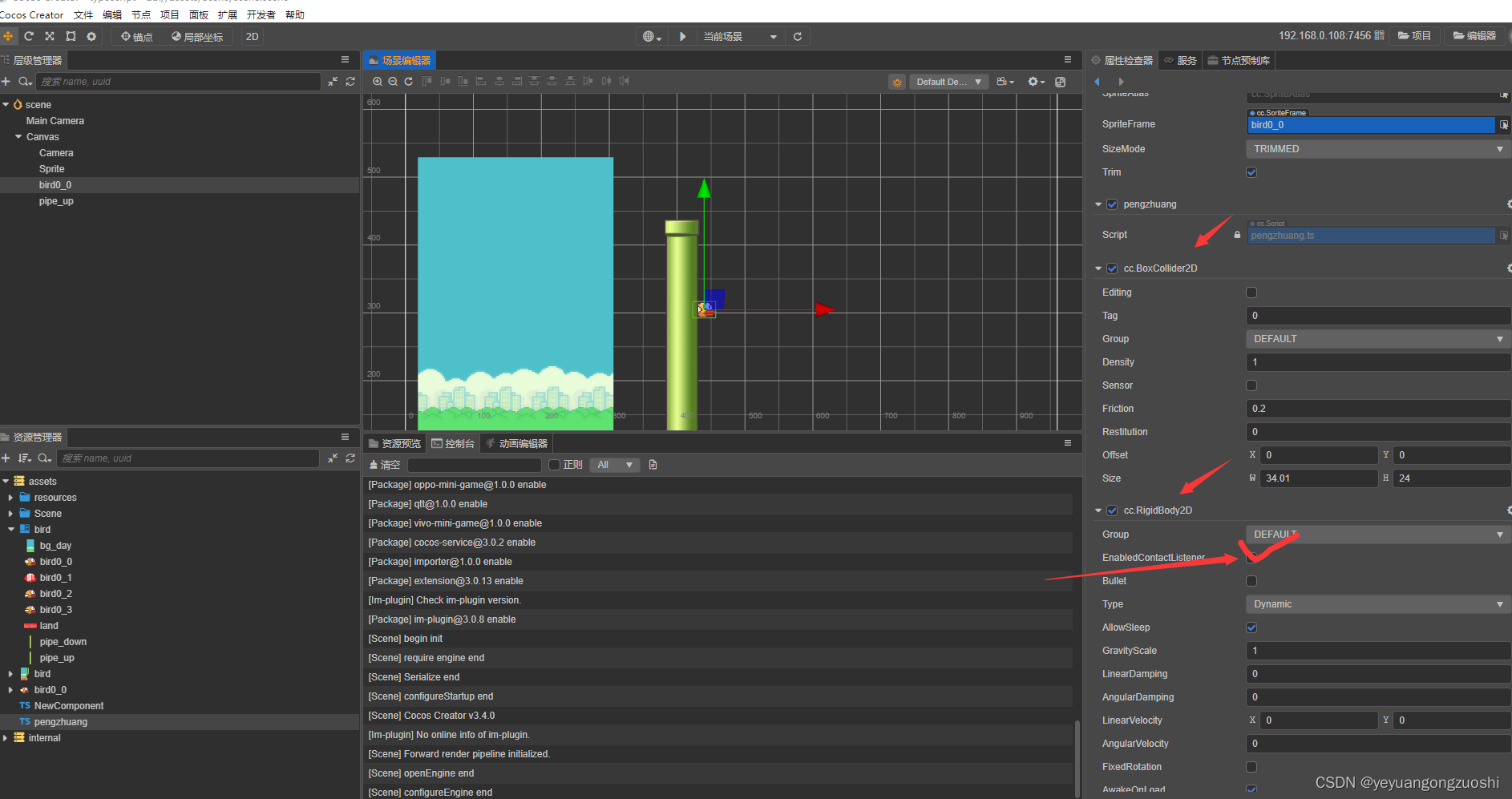Image resolution: width=1512 pixels, height=799 pixels.
Task: Switch to the 动画编辑器 tab
Action: tap(517, 443)
